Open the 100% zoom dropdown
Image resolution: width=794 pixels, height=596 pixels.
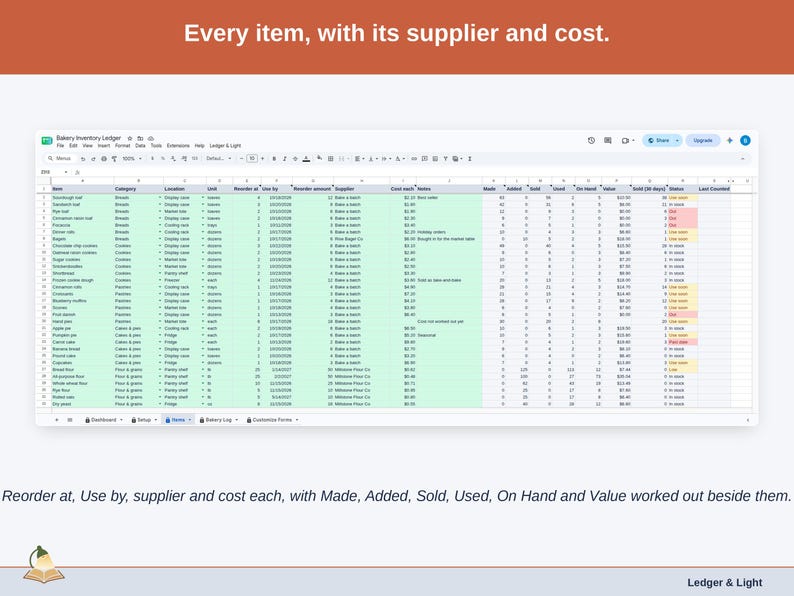click(132, 158)
